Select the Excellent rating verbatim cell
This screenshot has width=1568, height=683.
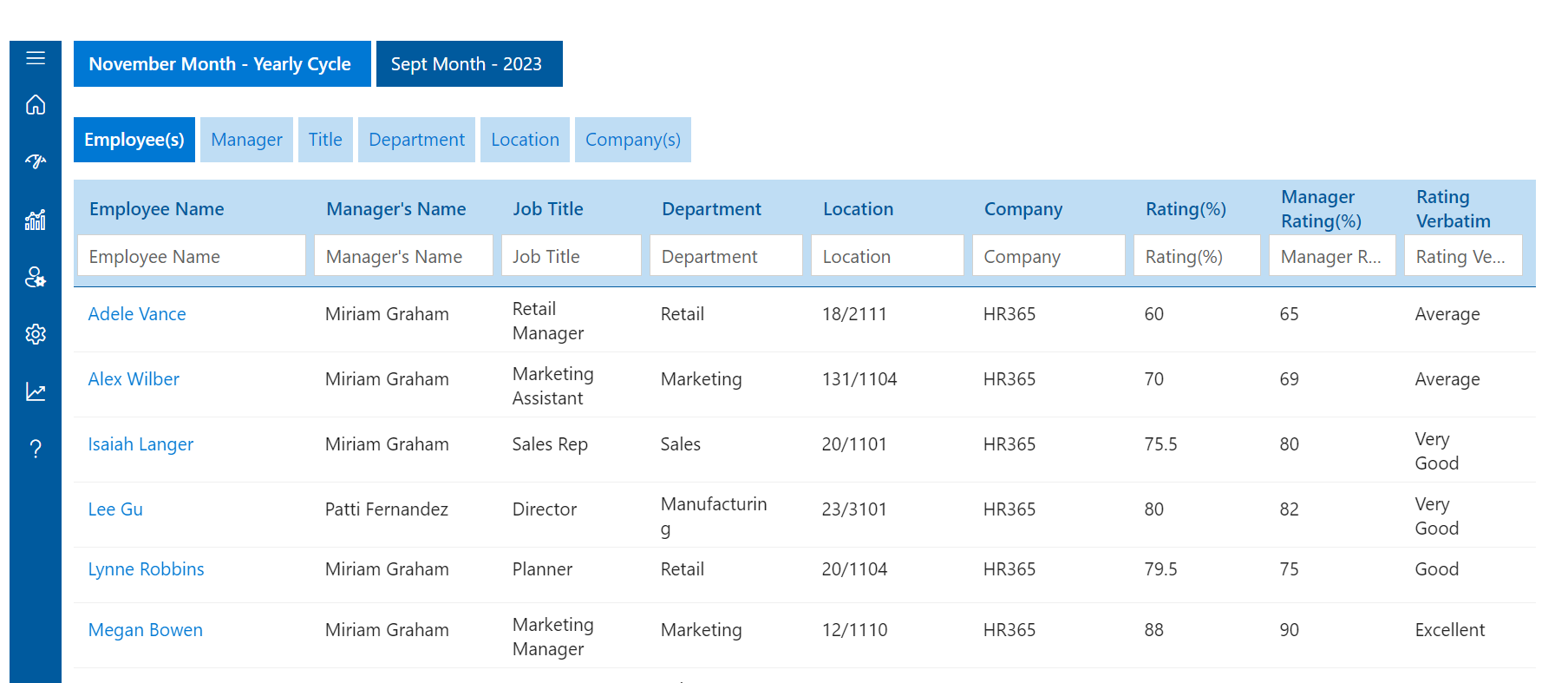coord(1449,630)
